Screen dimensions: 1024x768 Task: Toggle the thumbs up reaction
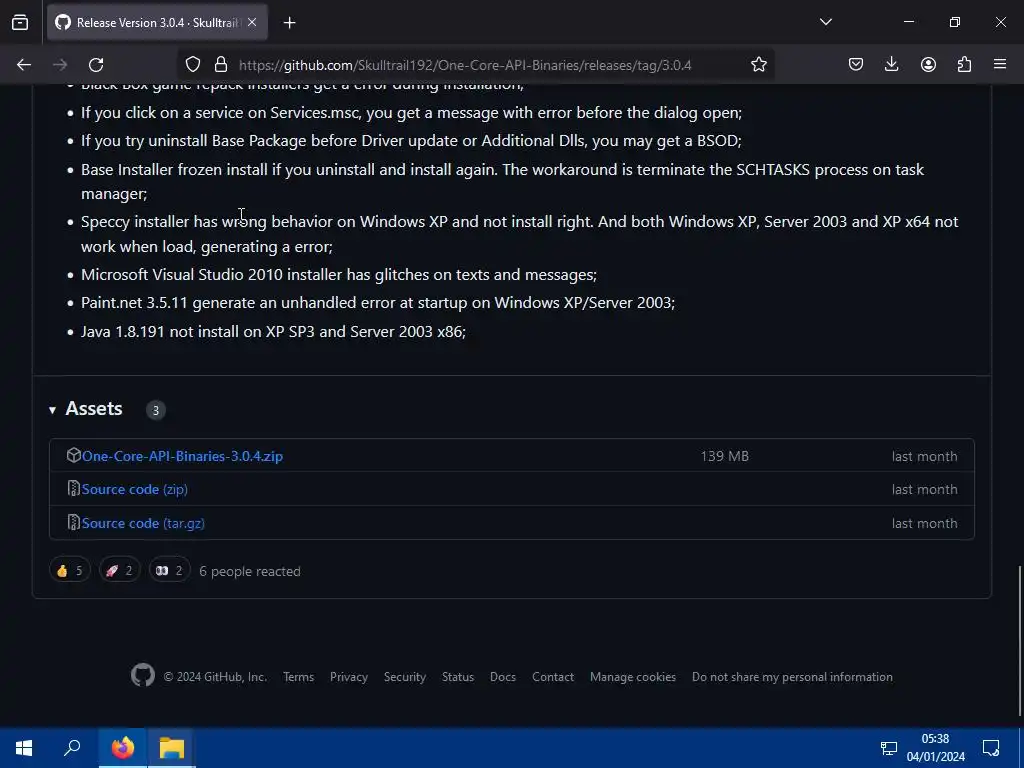[x=70, y=571]
